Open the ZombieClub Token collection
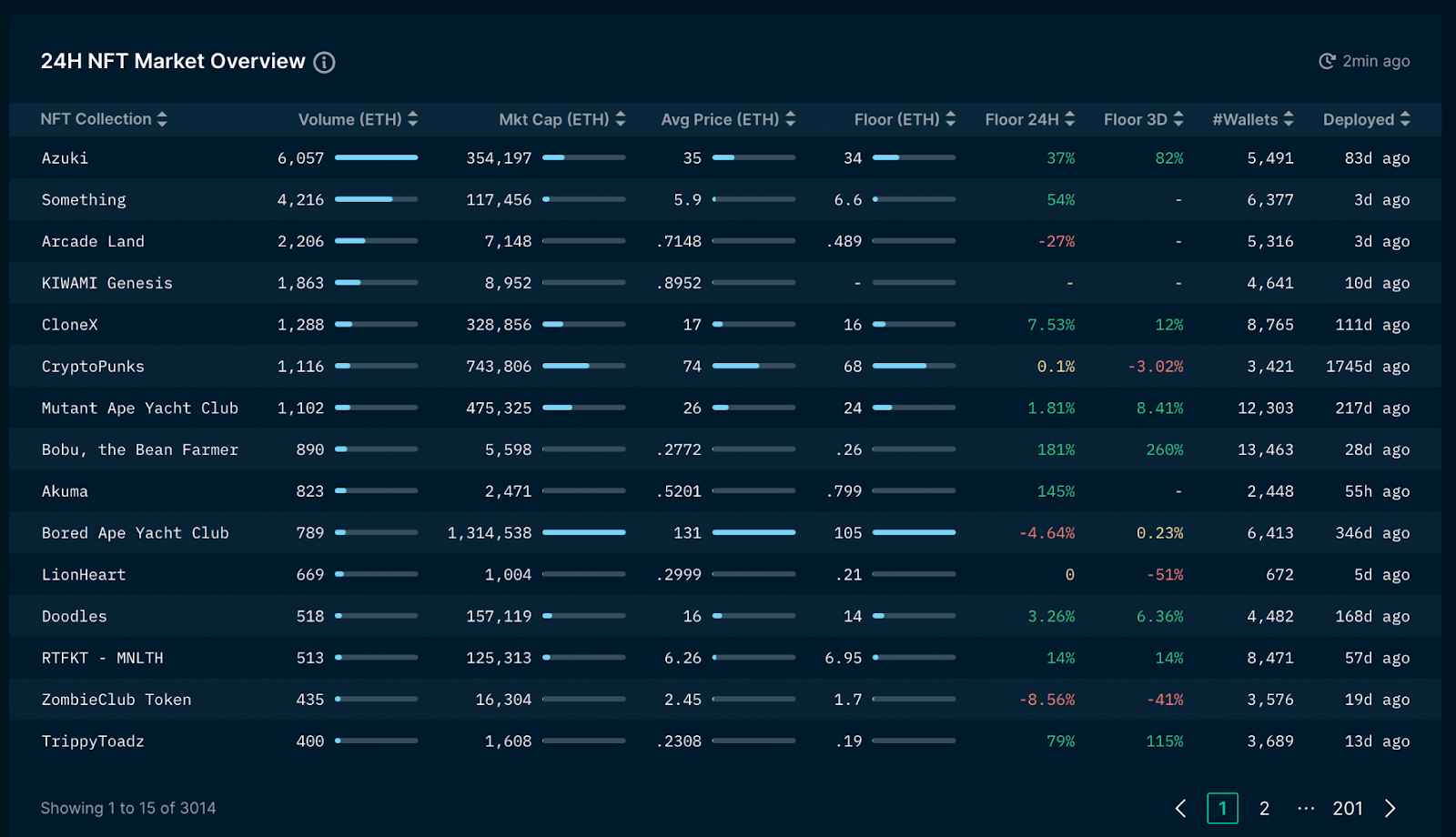 click(116, 700)
